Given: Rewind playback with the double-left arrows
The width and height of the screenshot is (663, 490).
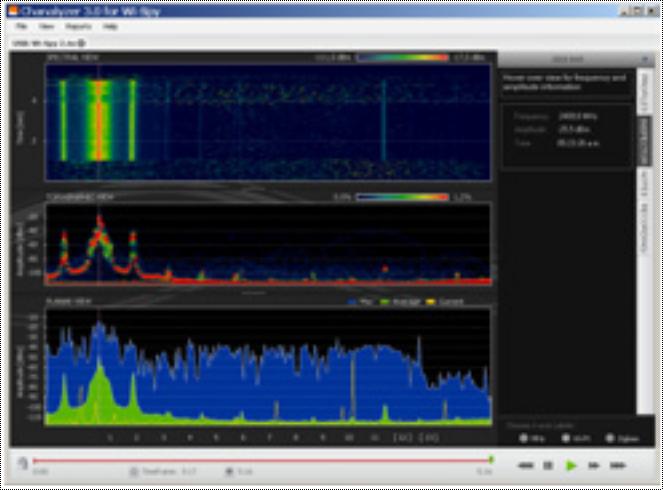Looking at the screenshot, I should tap(525, 465).
